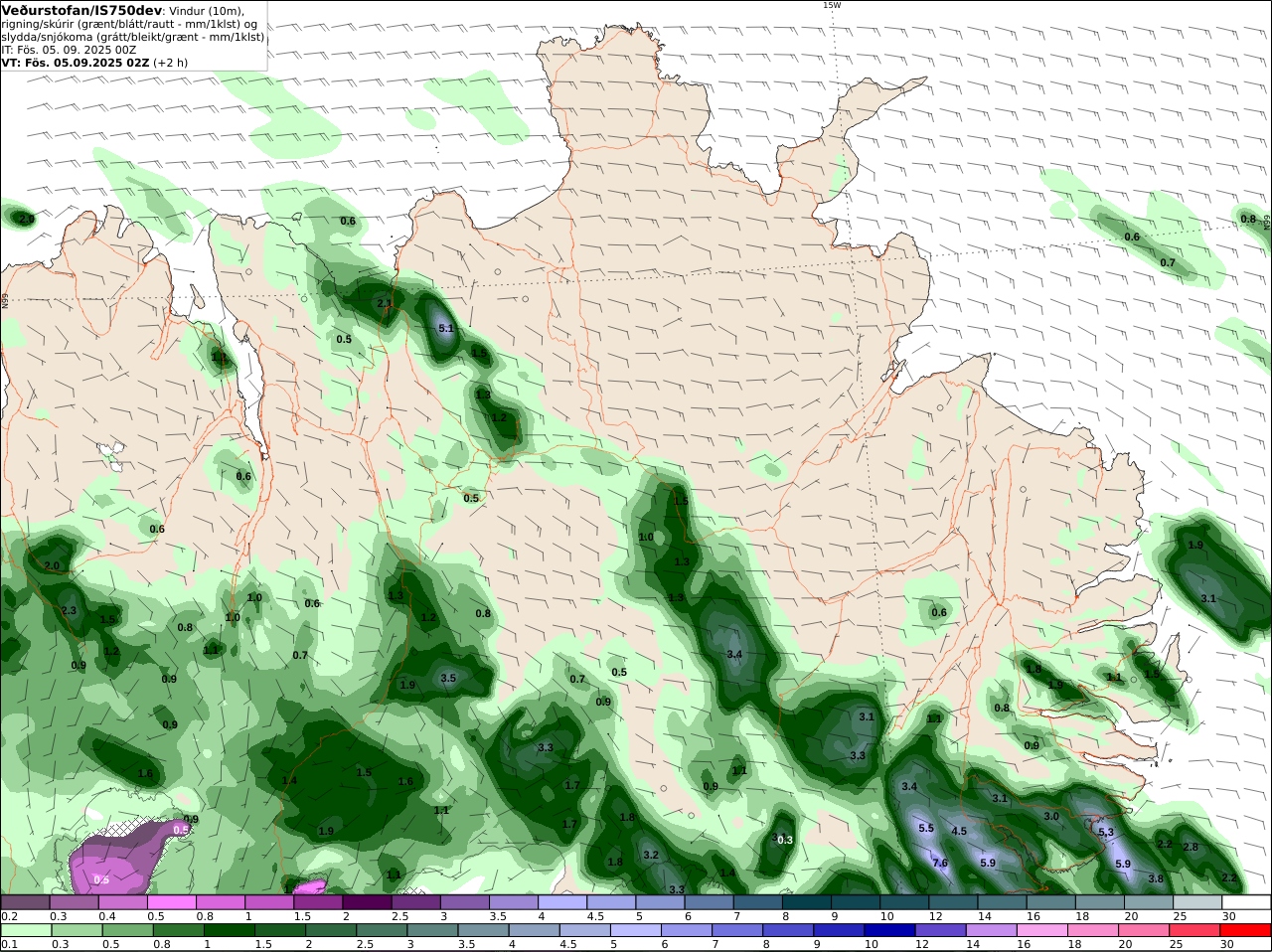
Task: Click the 3.2 precipitation value on the map
Action: click(651, 855)
